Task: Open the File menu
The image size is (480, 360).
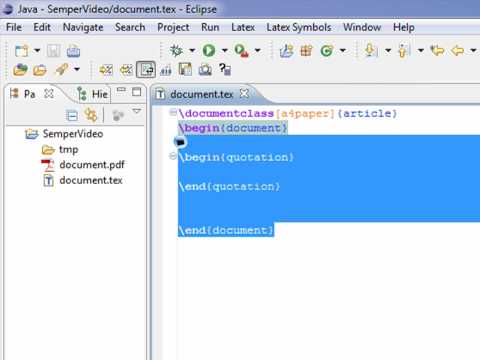Action: (x=14, y=27)
